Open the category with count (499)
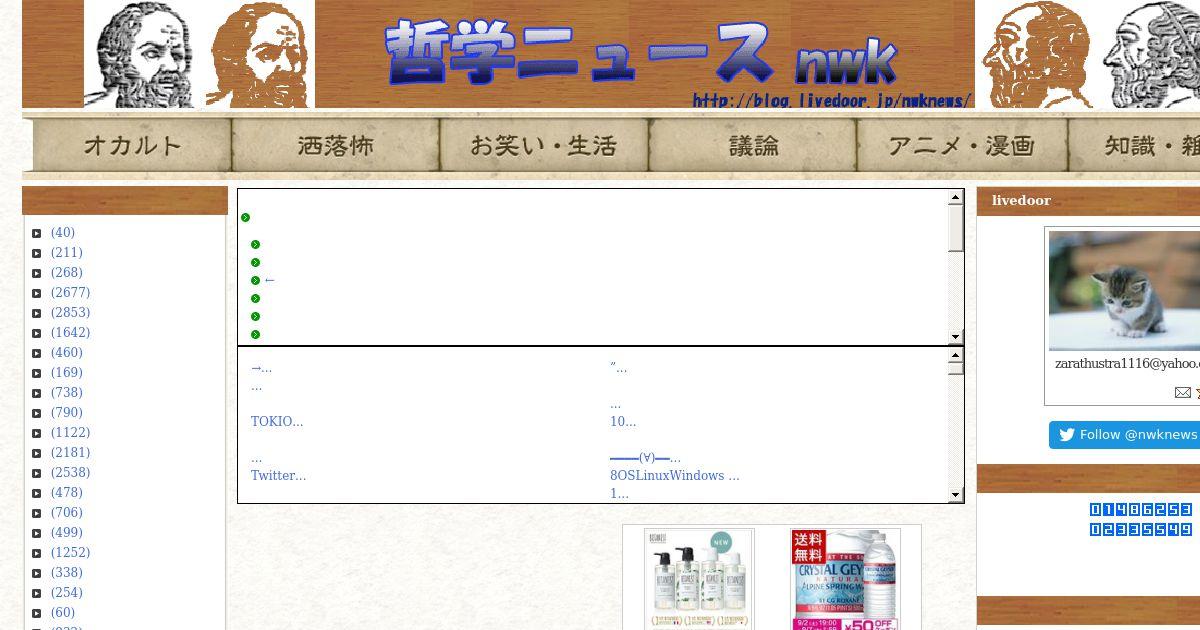The image size is (1200, 630). tap(67, 533)
